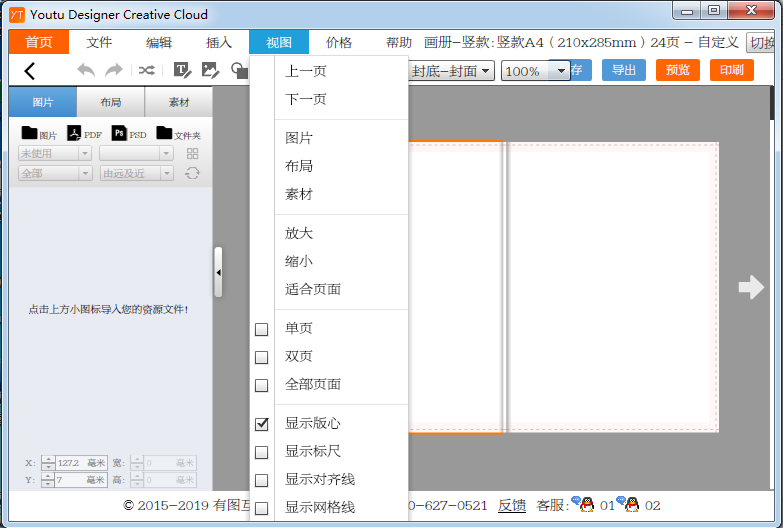Click the Y value stepper arrows
The height and width of the screenshot is (528, 783).
pos(48,480)
